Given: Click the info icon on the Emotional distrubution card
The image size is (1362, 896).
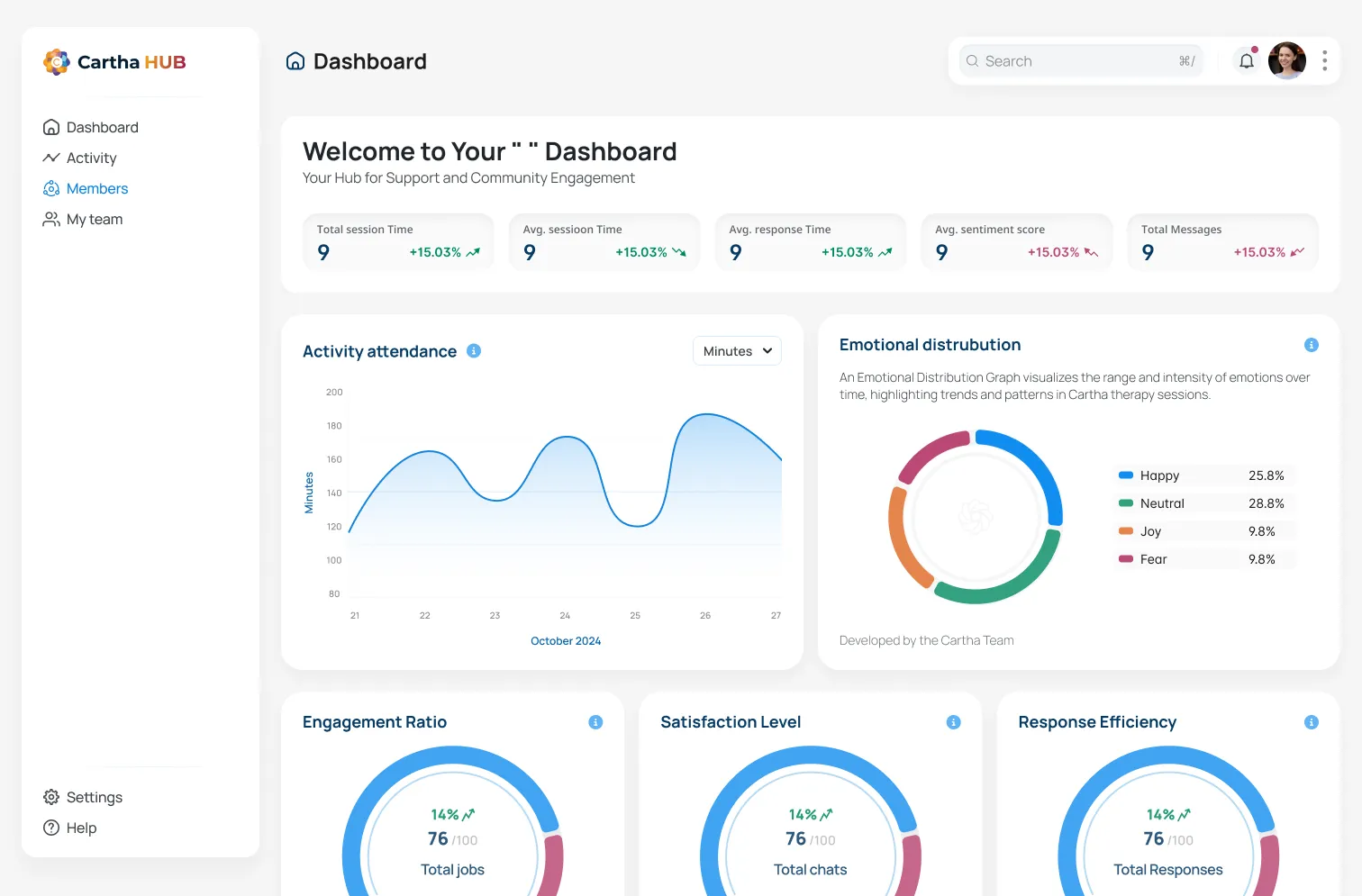Looking at the screenshot, I should click(1312, 345).
